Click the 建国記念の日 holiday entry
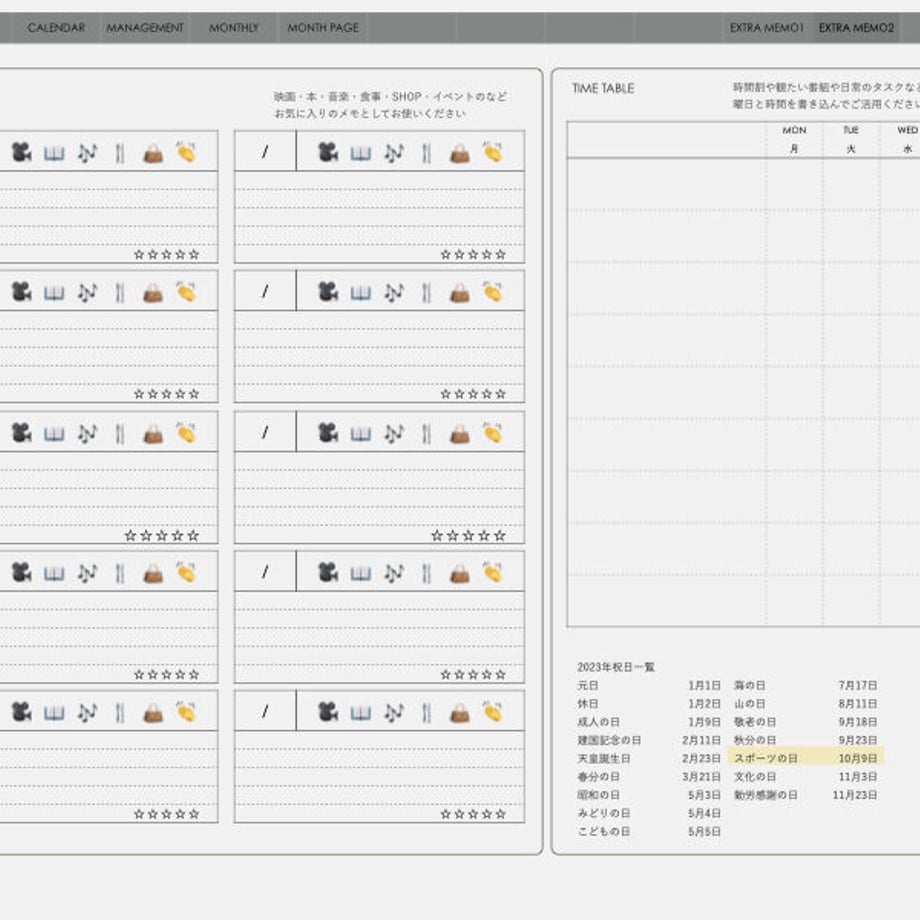This screenshot has height=920, width=920. click(x=609, y=740)
